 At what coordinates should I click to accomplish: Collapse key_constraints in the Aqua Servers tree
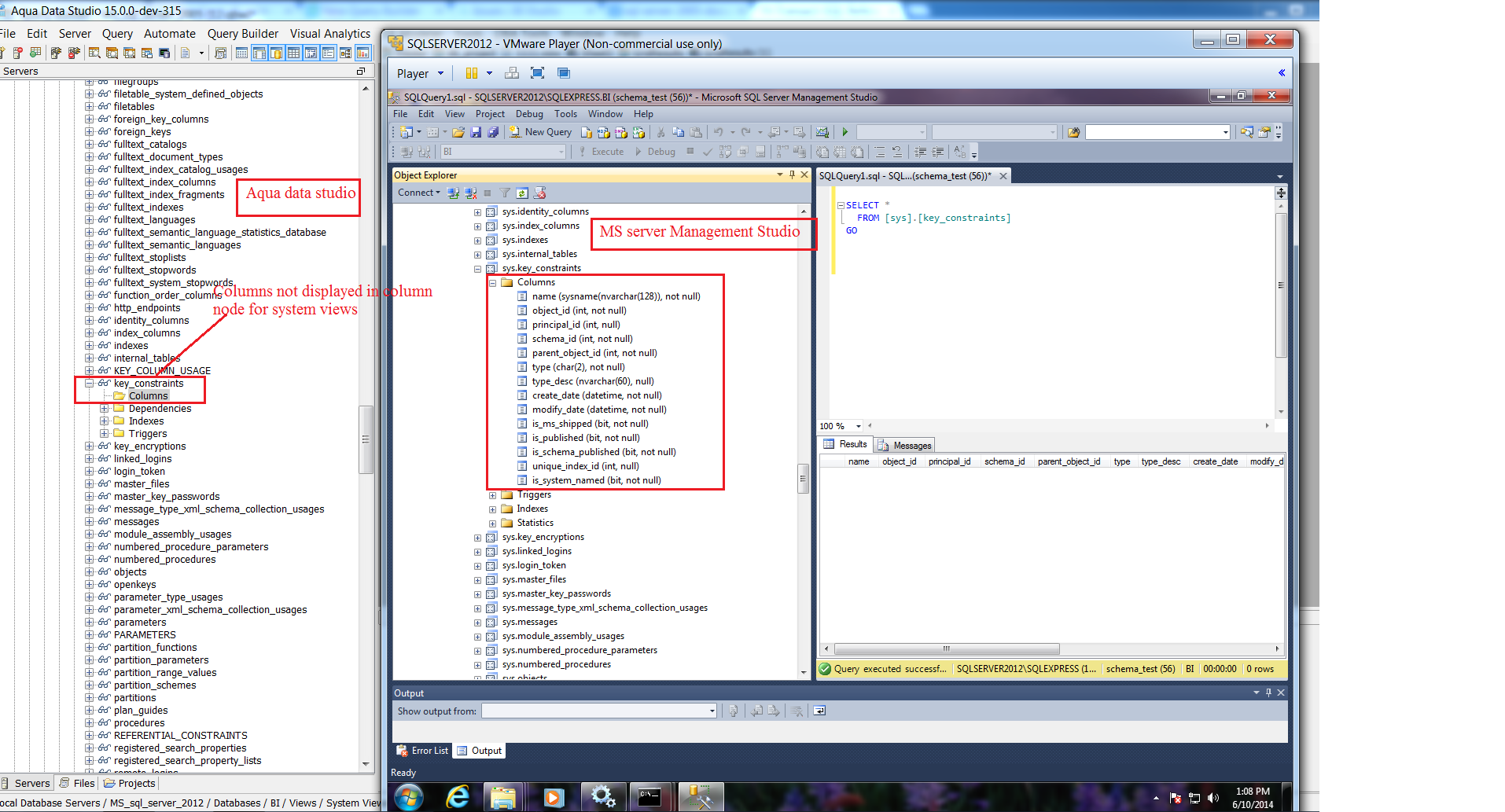(x=89, y=384)
